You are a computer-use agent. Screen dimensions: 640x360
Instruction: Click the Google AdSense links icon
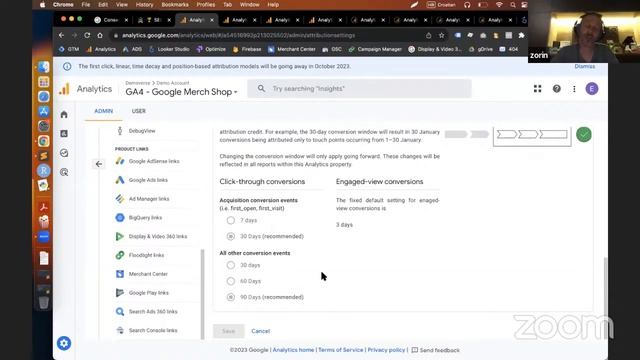[x=120, y=161]
